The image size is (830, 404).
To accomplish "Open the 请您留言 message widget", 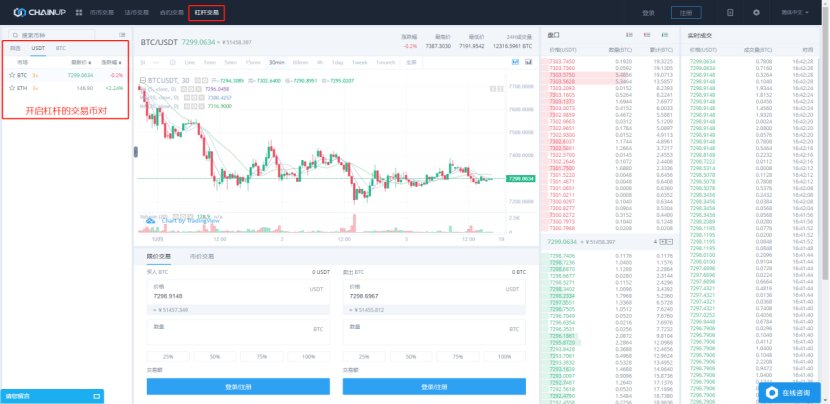I will pyautogui.click(x=52, y=396).
